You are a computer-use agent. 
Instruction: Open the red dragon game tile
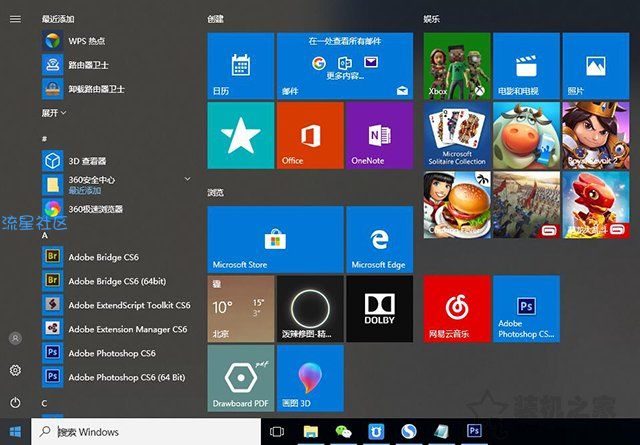596,205
